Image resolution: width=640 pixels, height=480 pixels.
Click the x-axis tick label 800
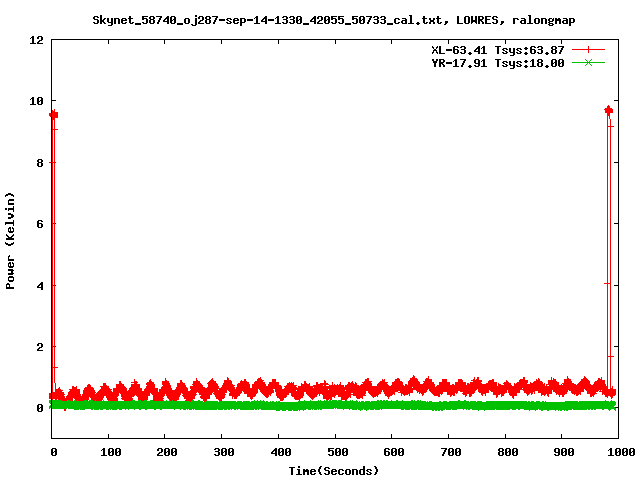(508, 452)
